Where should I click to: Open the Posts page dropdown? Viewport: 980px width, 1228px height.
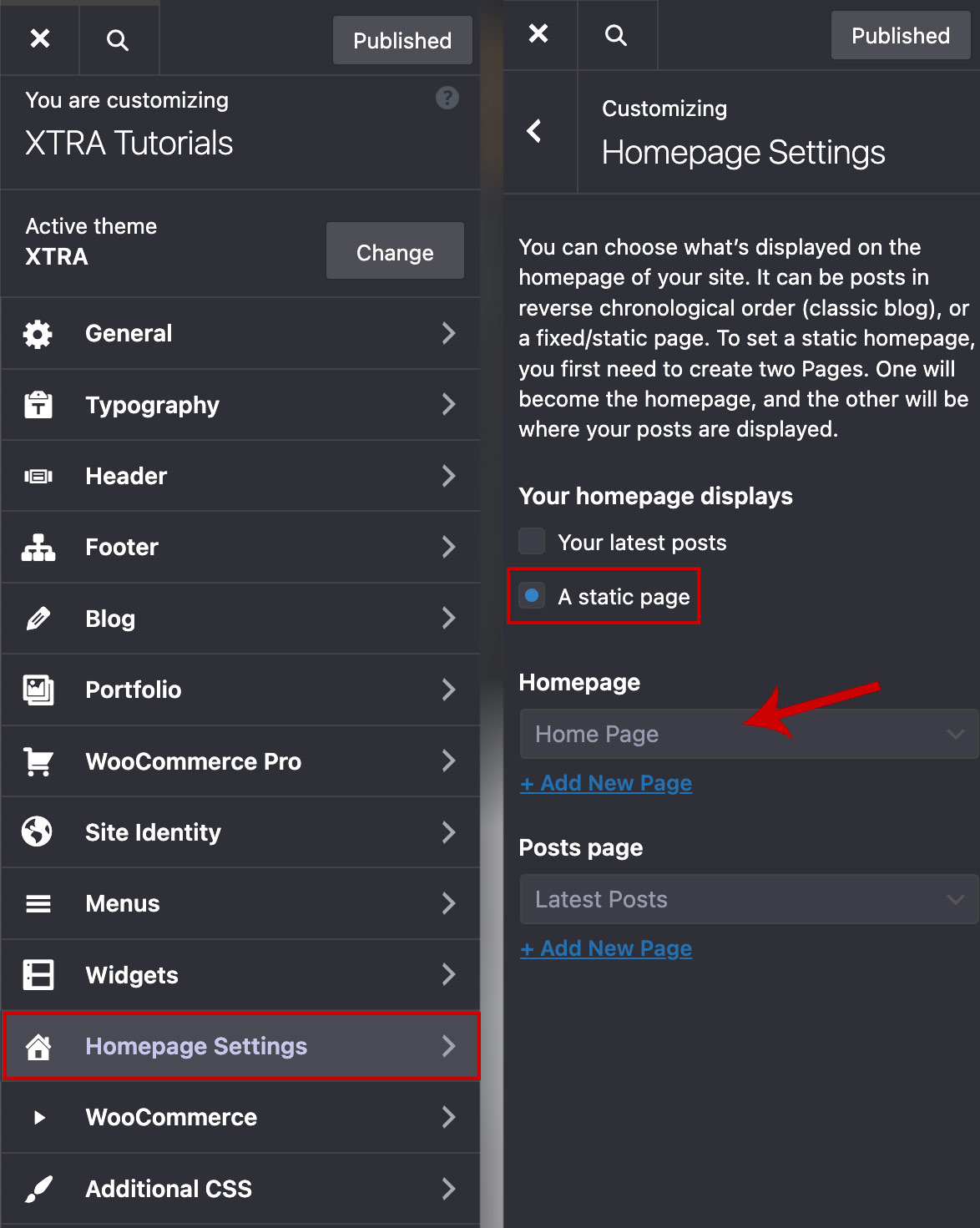tap(748, 899)
